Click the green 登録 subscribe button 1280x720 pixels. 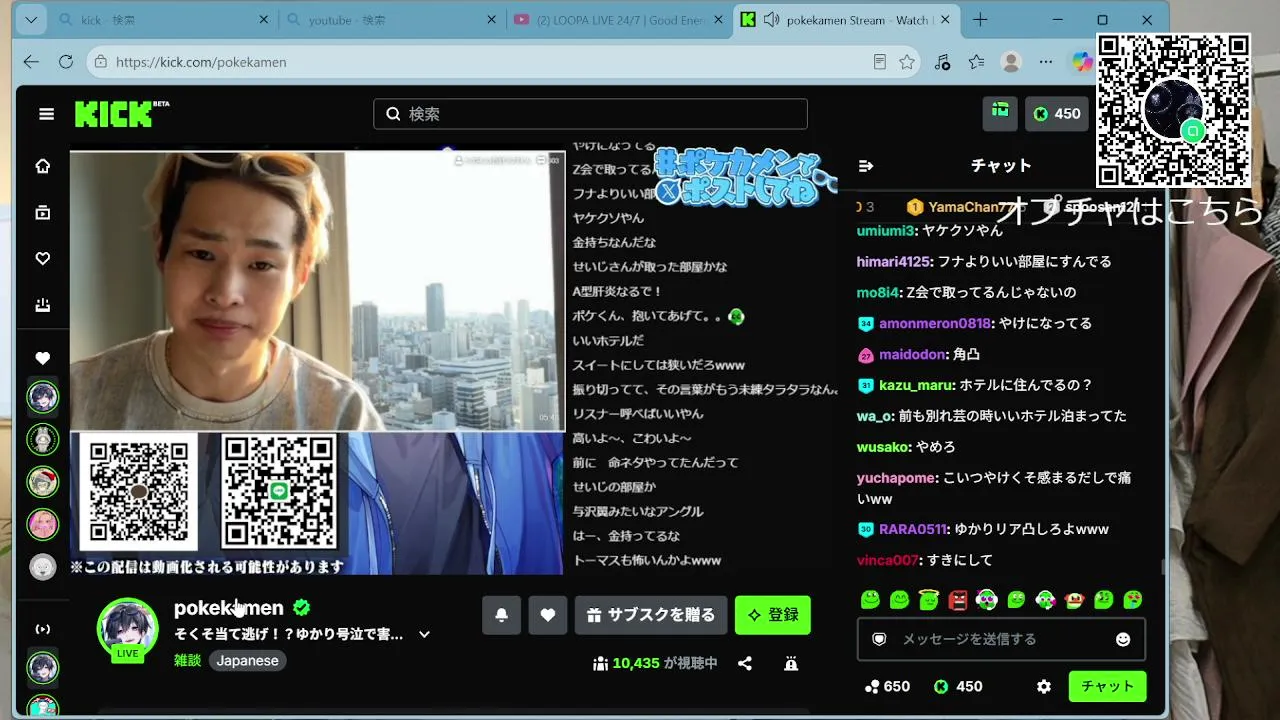(x=773, y=615)
